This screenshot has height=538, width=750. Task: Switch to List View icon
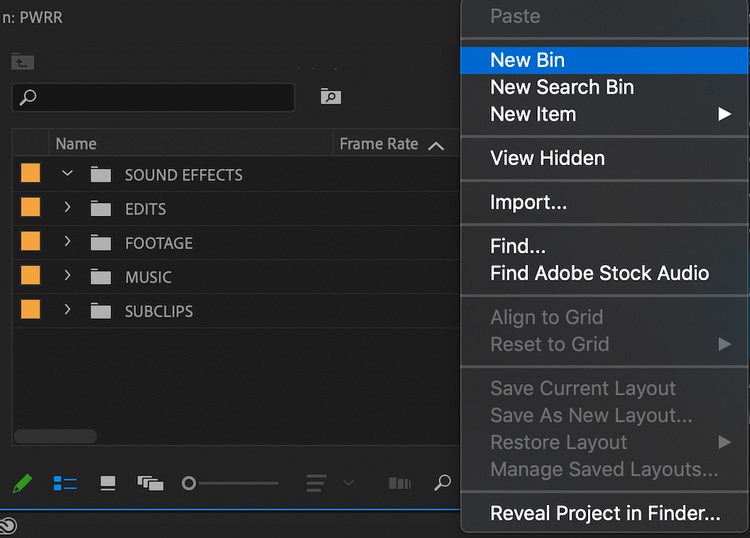click(x=65, y=483)
